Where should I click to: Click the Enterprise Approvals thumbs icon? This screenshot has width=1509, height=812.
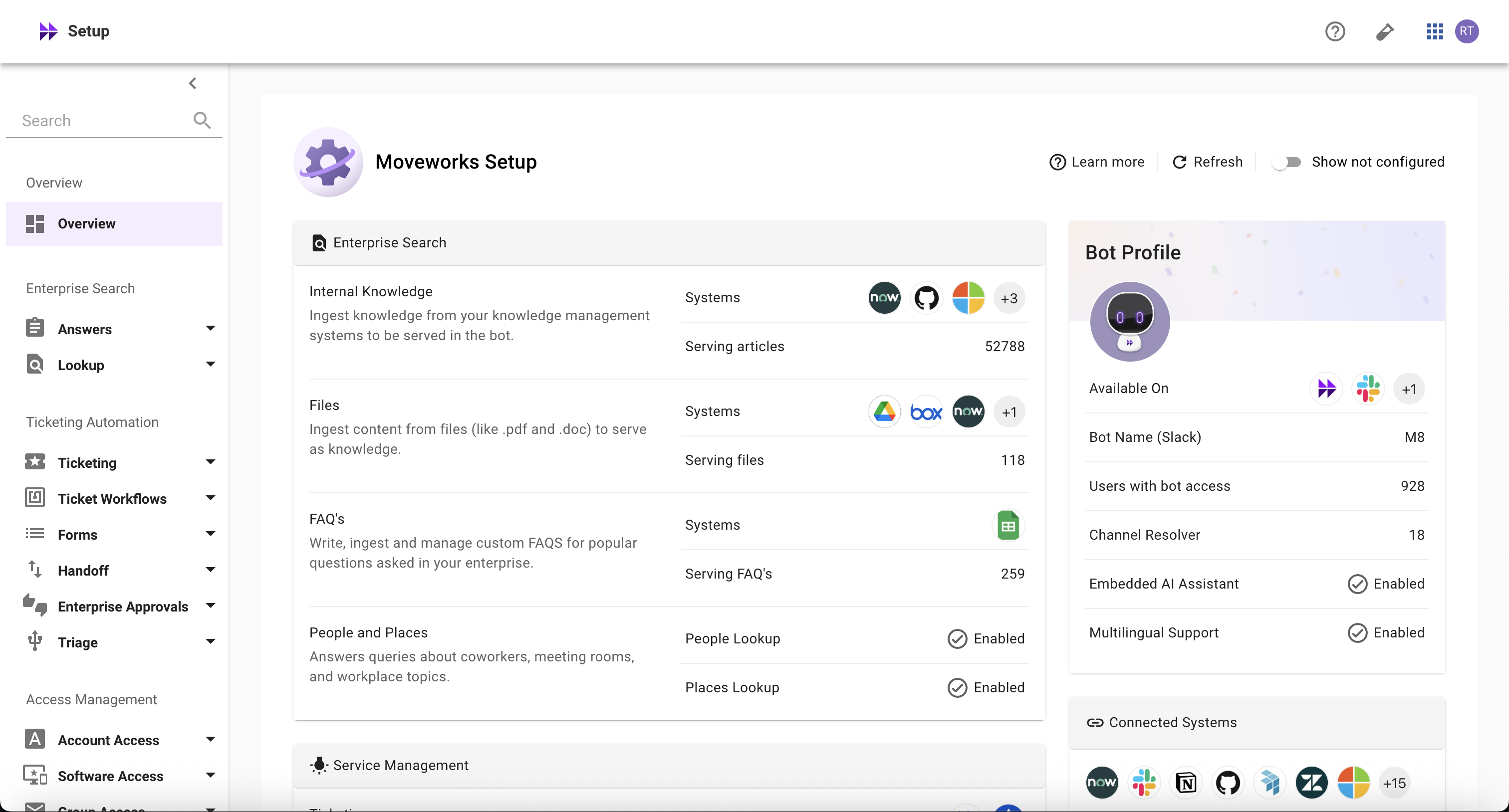point(35,605)
